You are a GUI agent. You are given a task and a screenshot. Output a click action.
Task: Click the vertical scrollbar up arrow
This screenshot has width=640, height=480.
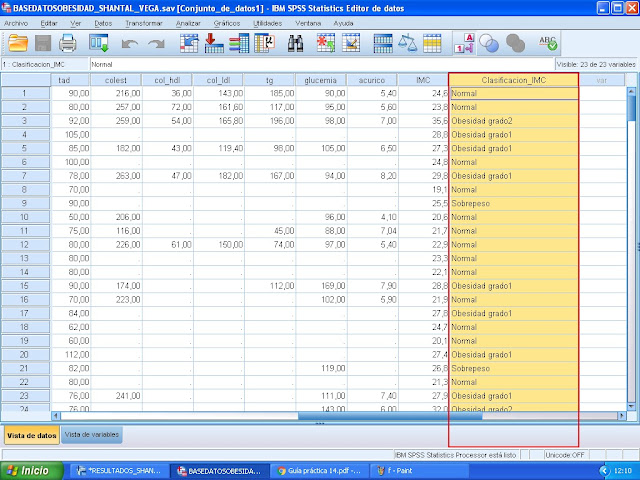pyautogui.click(x=631, y=91)
